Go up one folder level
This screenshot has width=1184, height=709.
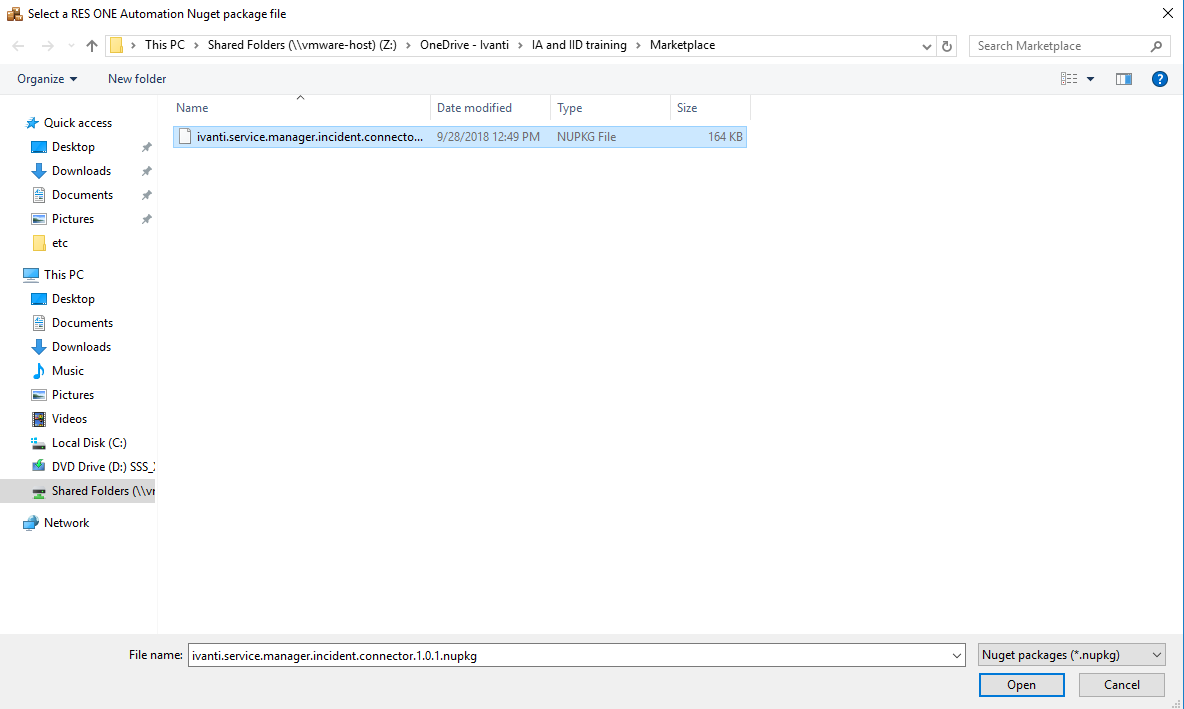click(x=91, y=46)
